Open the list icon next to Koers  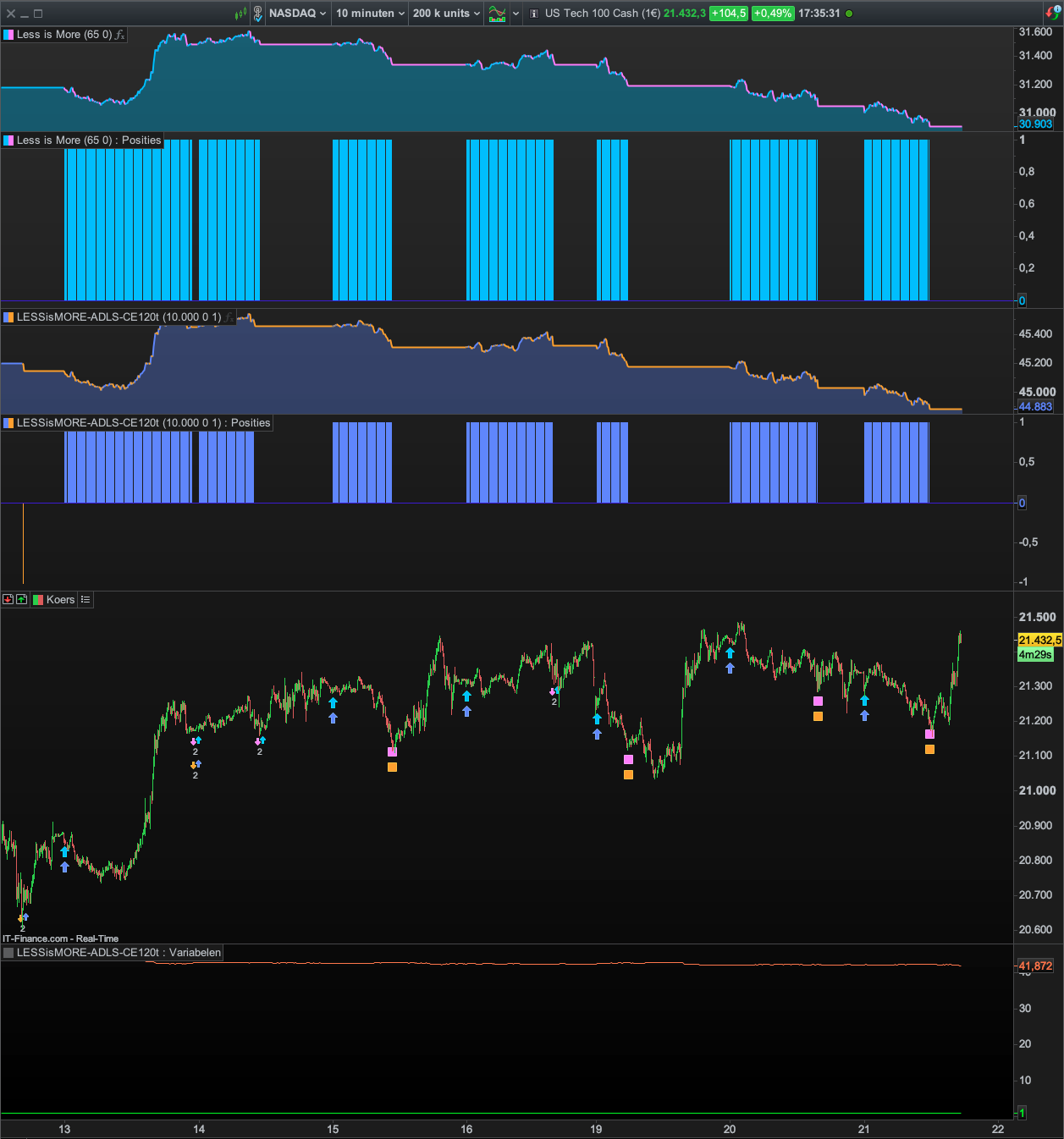tap(85, 599)
